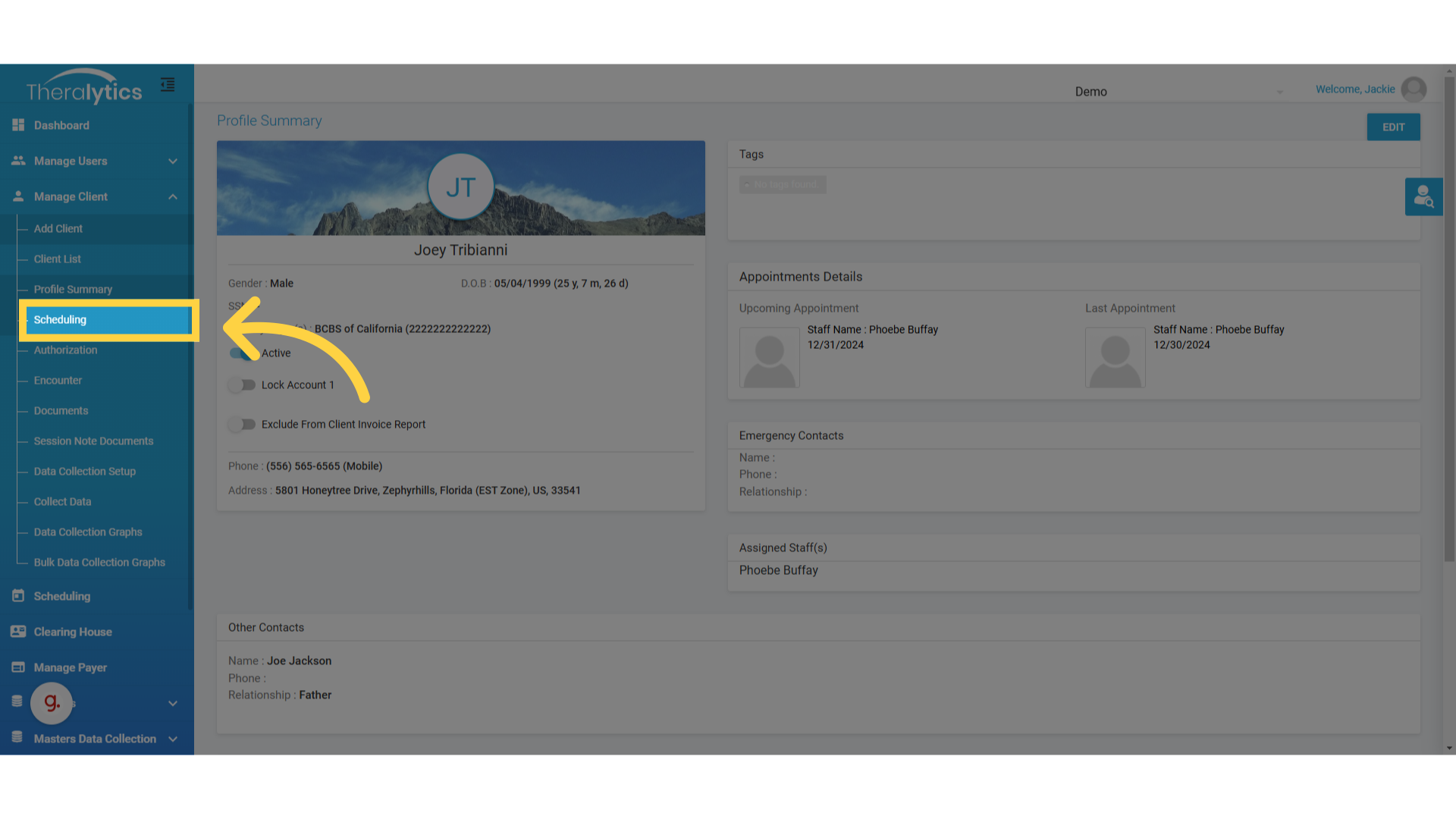Viewport: 1456px width, 819px height.
Task: Click the Clearing House card icon
Action: (18, 632)
